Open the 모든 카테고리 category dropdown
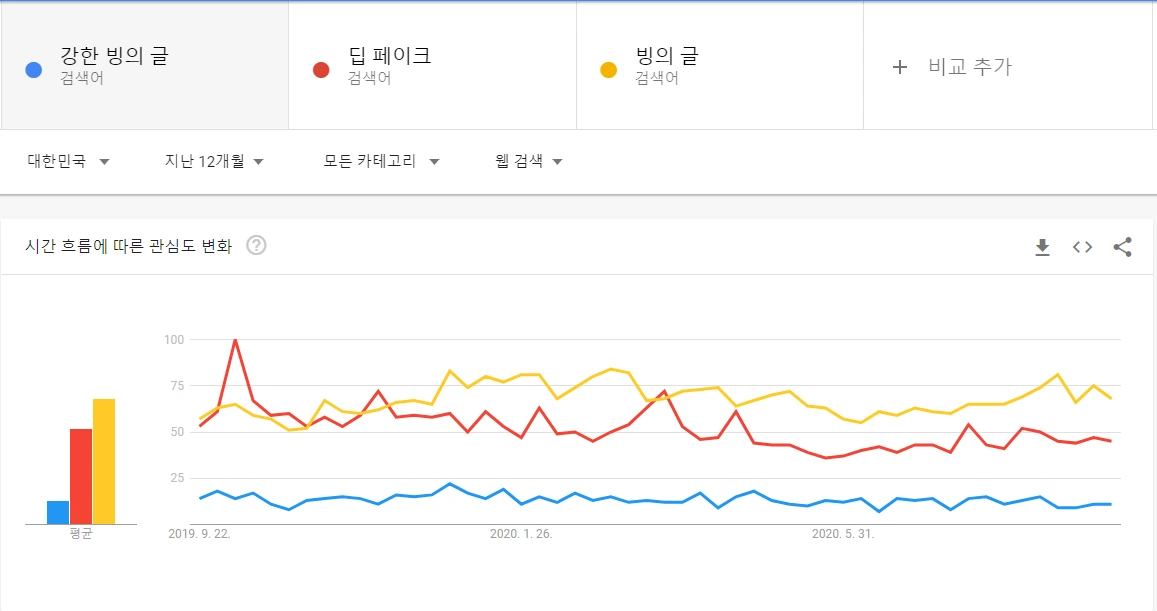The height and width of the screenshot is (611, 1157). coord(381,160)
